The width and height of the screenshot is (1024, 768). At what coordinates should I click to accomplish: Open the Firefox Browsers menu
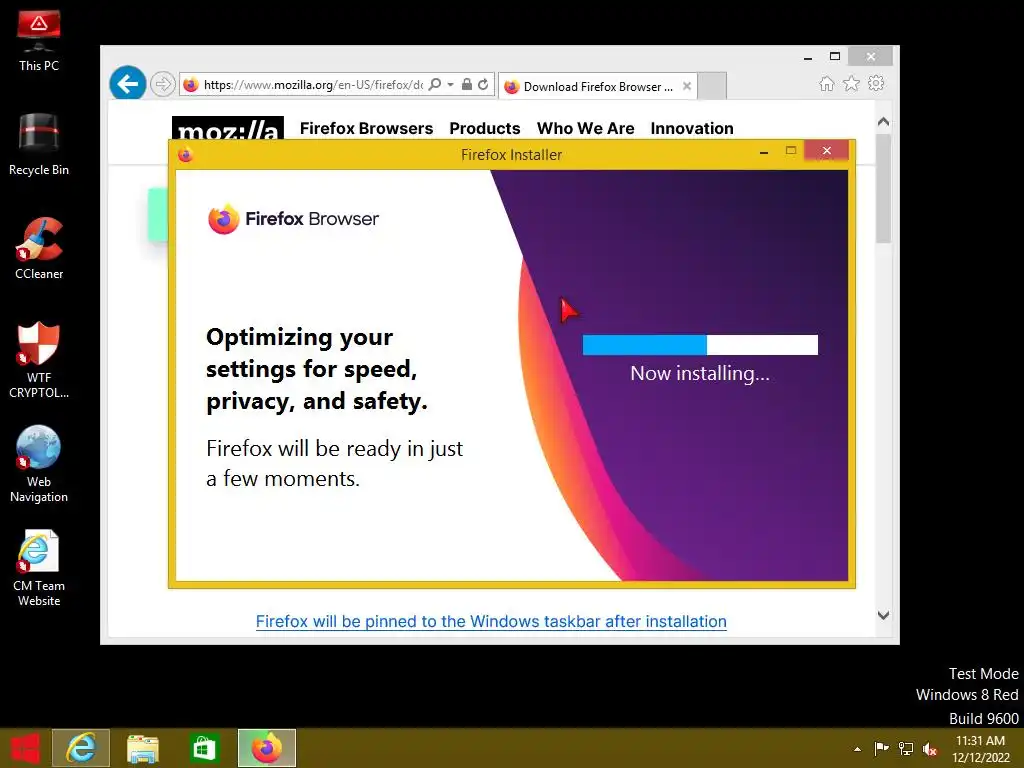point(366,128)
